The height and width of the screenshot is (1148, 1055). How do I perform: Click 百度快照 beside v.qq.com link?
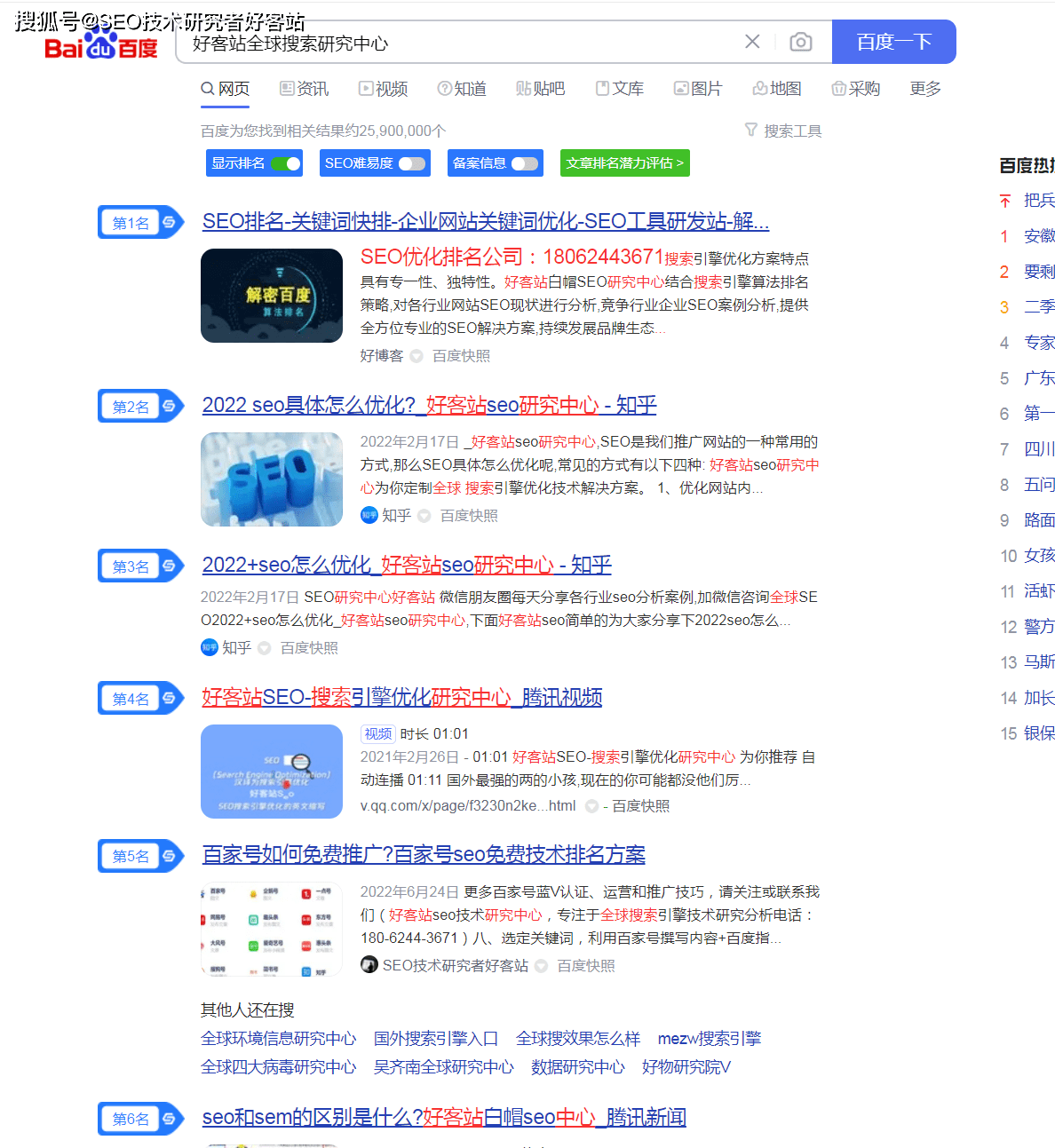(x=641, y=805)
